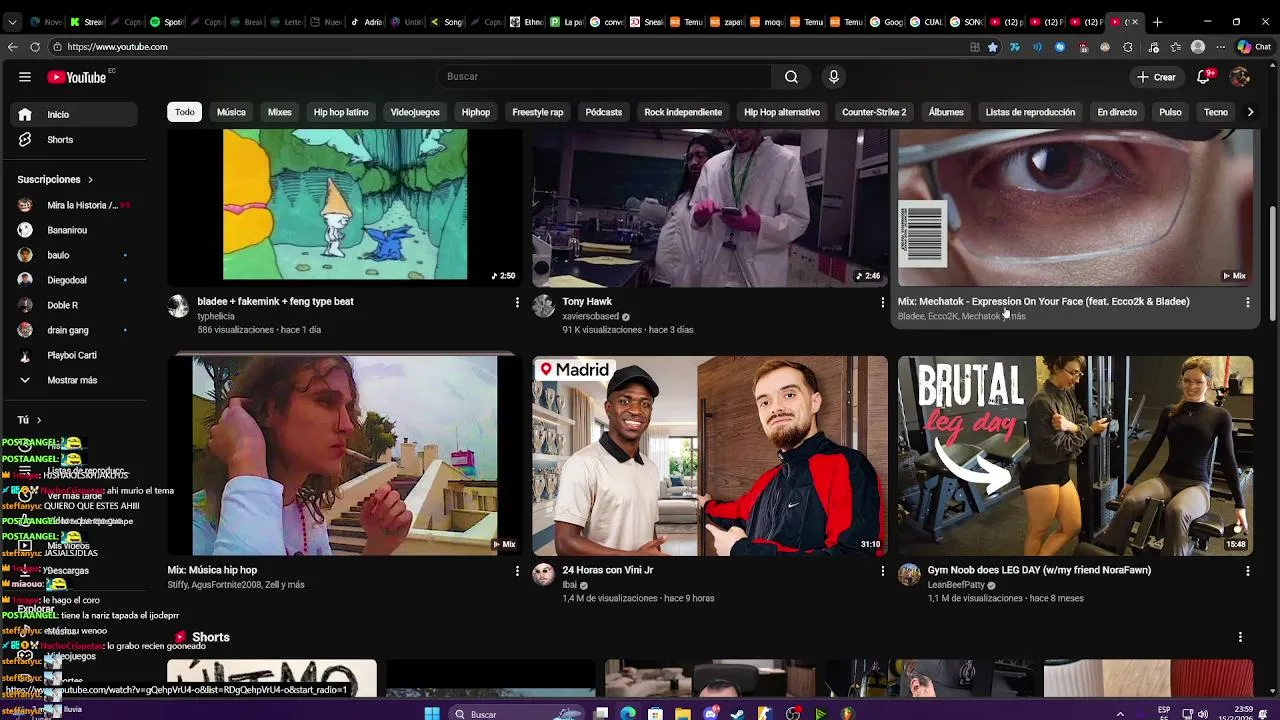Open the notifications bell

click(x=1204, y=77)
